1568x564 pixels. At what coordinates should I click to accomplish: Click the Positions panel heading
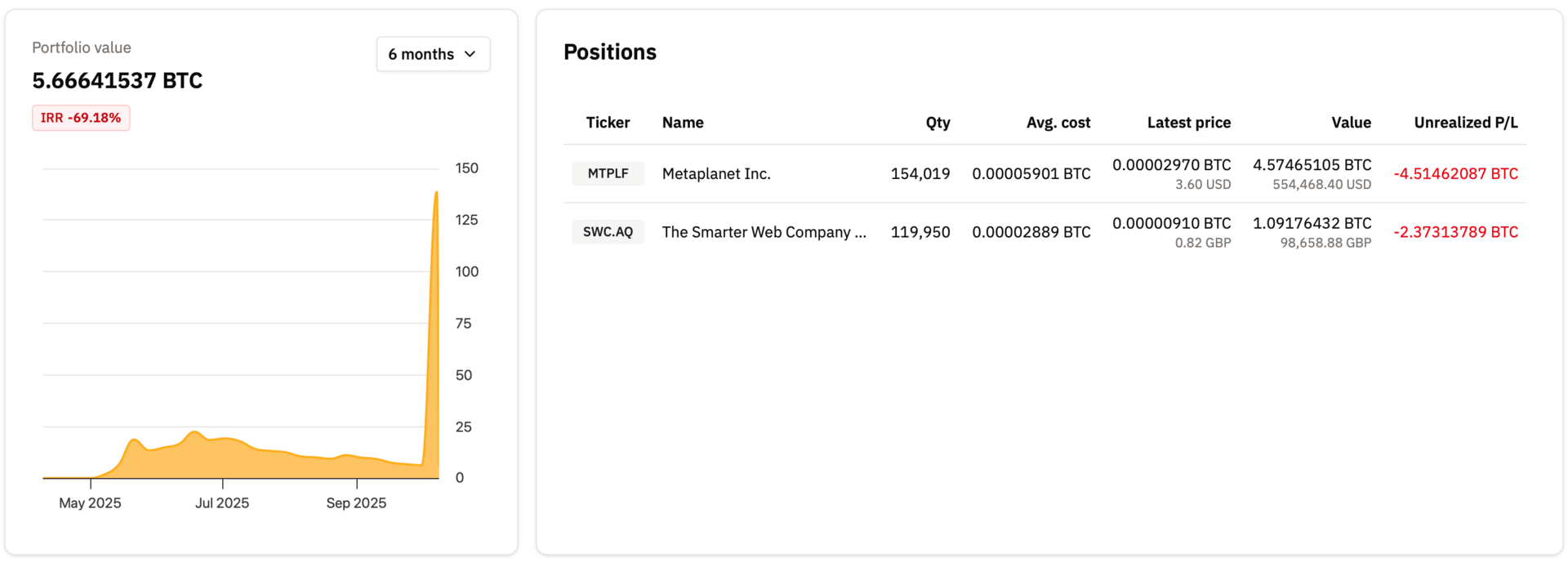(610, 52)
